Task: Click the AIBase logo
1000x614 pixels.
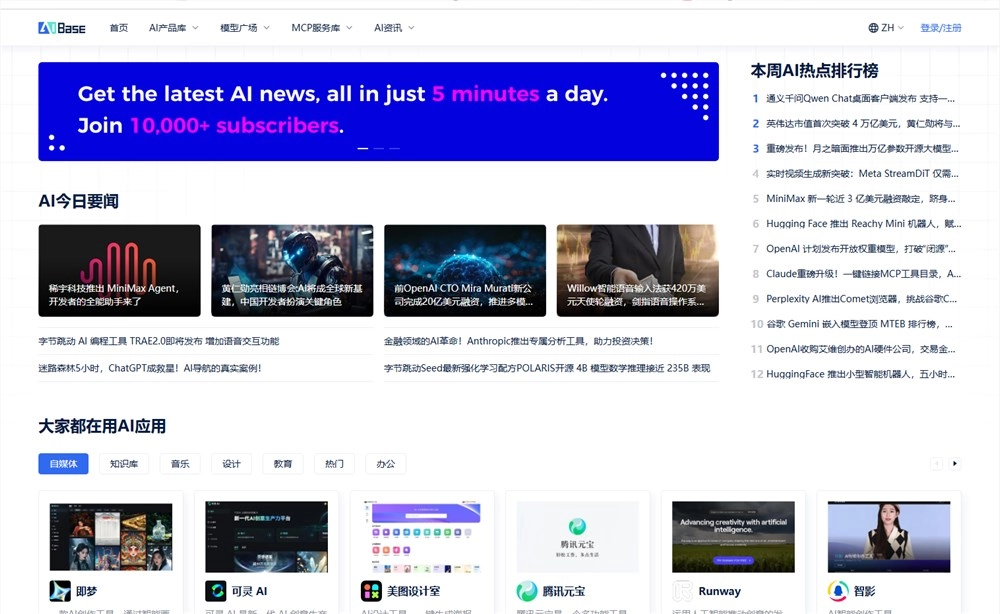Action: [x=61, y=27]
